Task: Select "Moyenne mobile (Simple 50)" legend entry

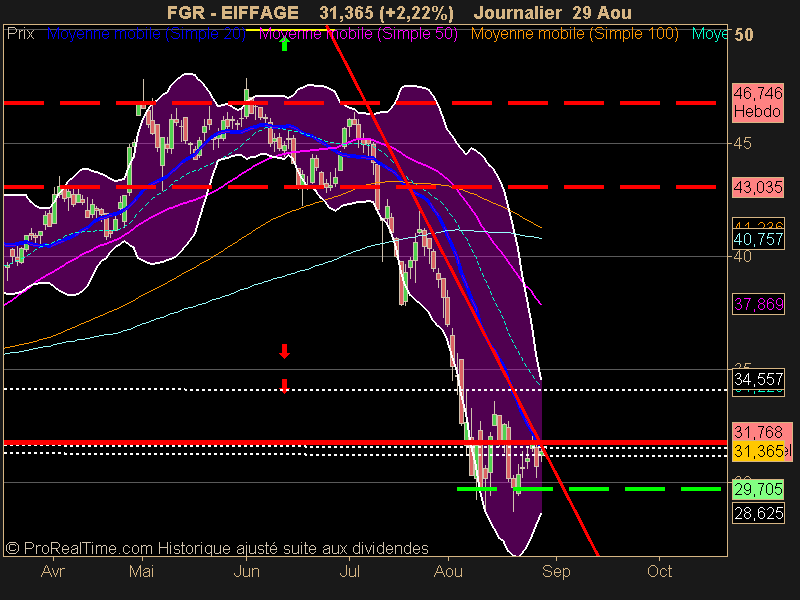Action: point(358,34)
